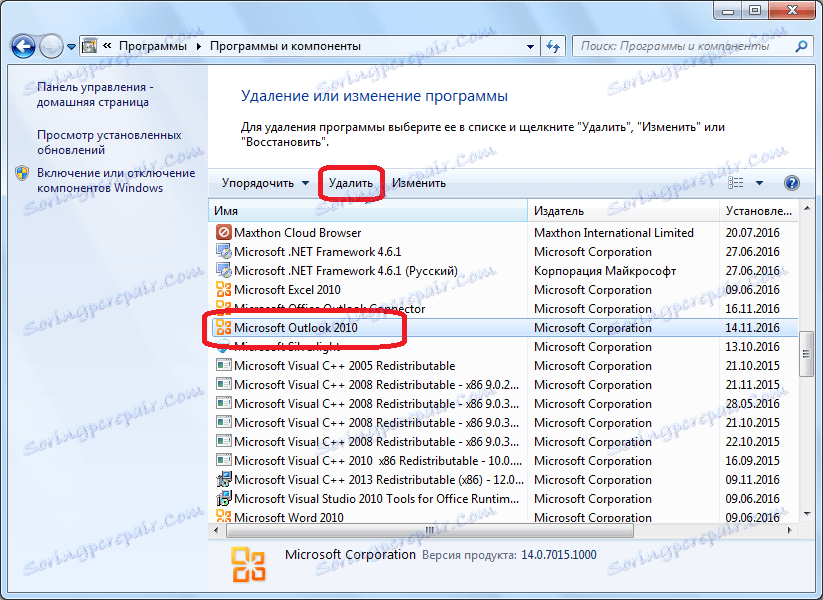This screenshot has width=823, height=600.
Task: Select Microsoft .NET Framework 4.6.1 name
Action: (x=318, y=251)
